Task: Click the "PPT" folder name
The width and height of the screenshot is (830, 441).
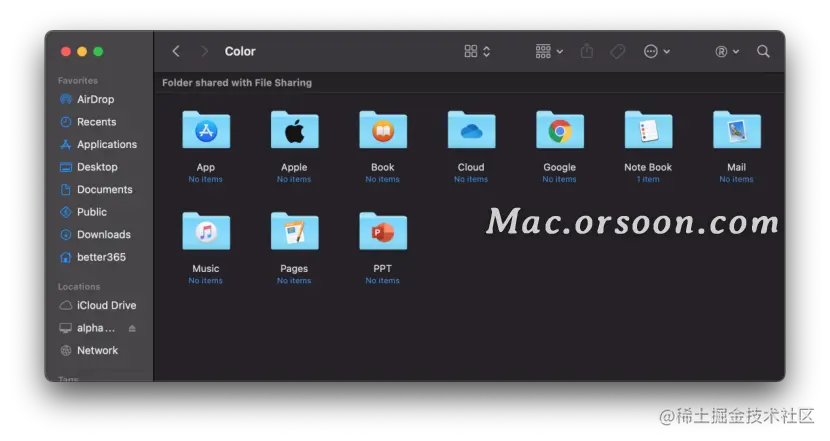Action: click(x=383, y=269)
